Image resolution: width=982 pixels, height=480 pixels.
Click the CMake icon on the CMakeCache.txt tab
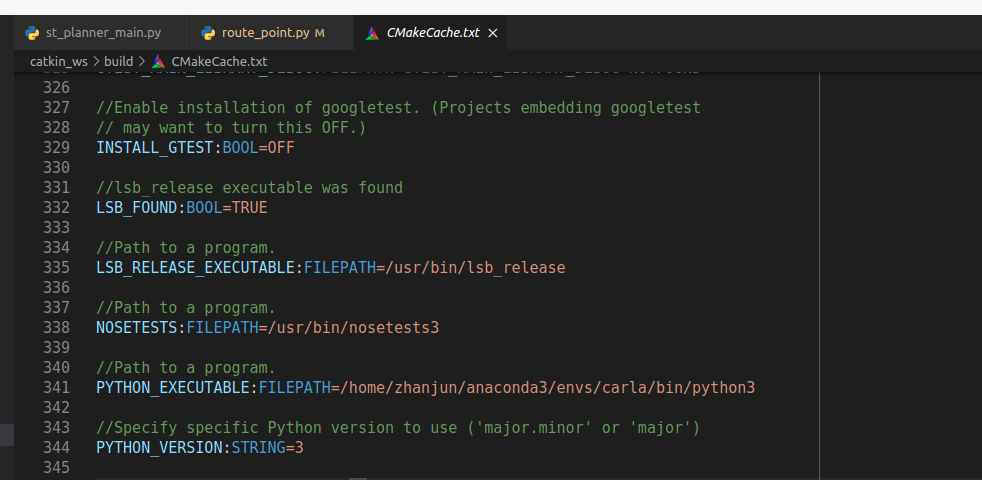coord(372,32)
